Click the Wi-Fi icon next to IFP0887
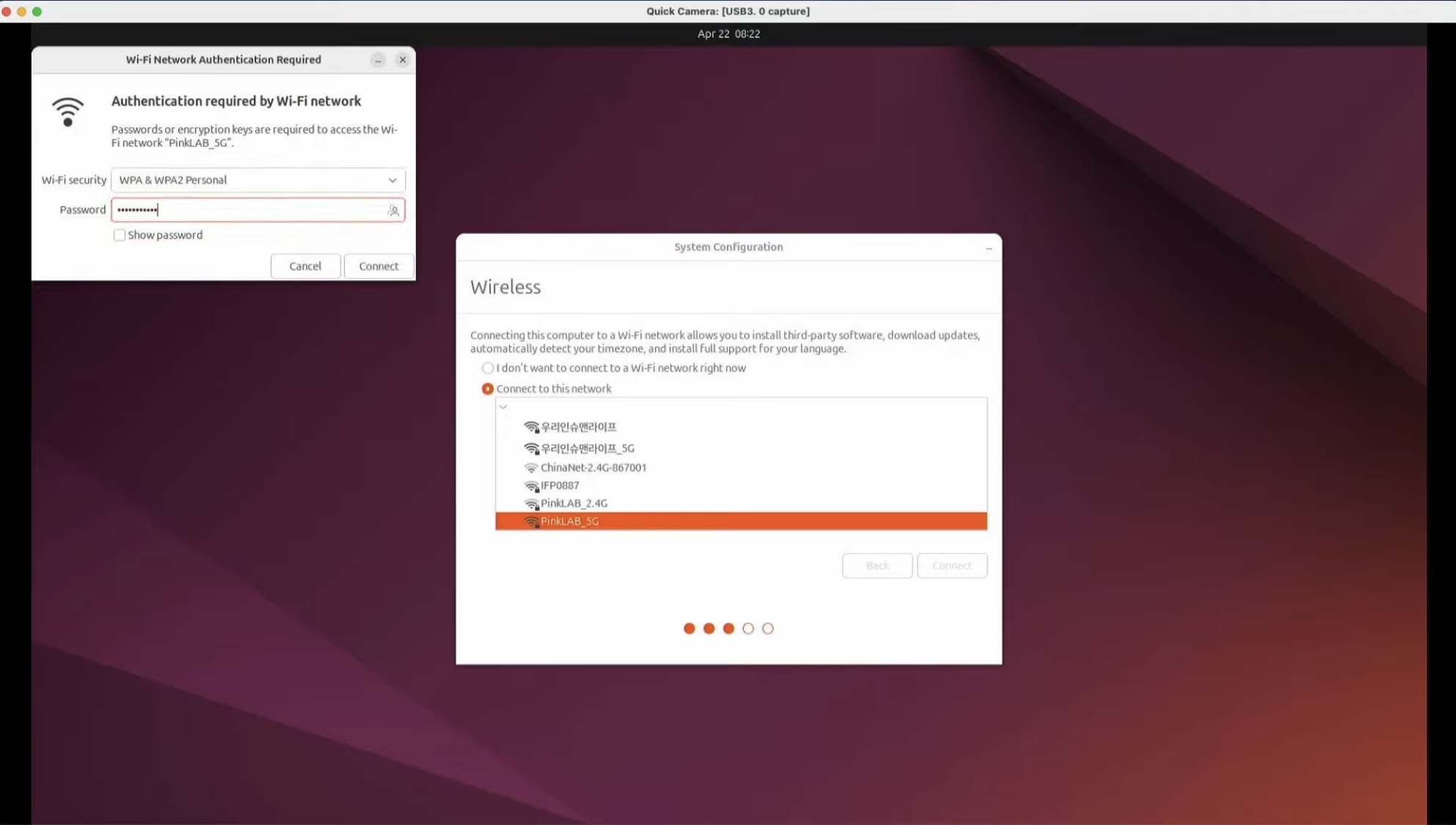The width and height of the screenshot is (1456, 825). click(x=532, y=486)
